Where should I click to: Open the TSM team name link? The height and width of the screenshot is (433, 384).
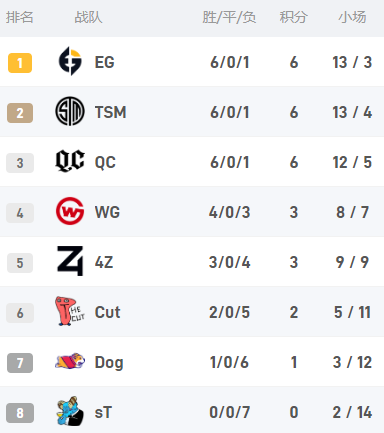pyautogui.click(x=110, y=112)
